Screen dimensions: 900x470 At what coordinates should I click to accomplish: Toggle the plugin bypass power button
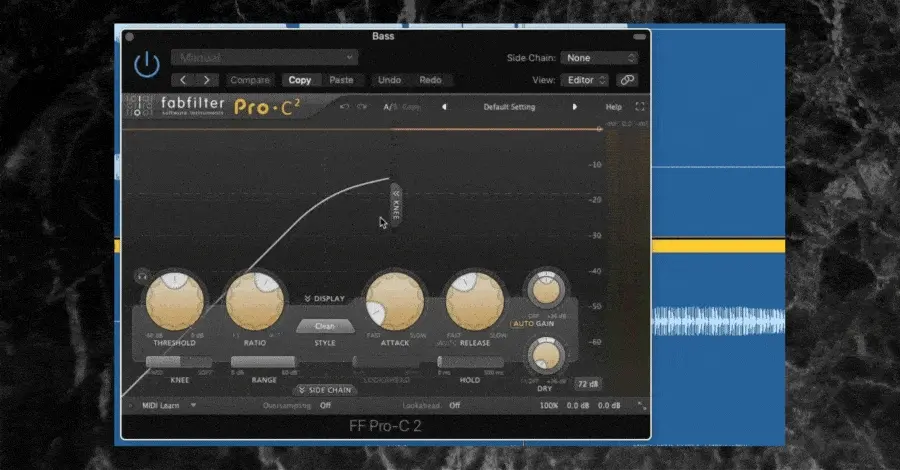[x=146, y=64]
